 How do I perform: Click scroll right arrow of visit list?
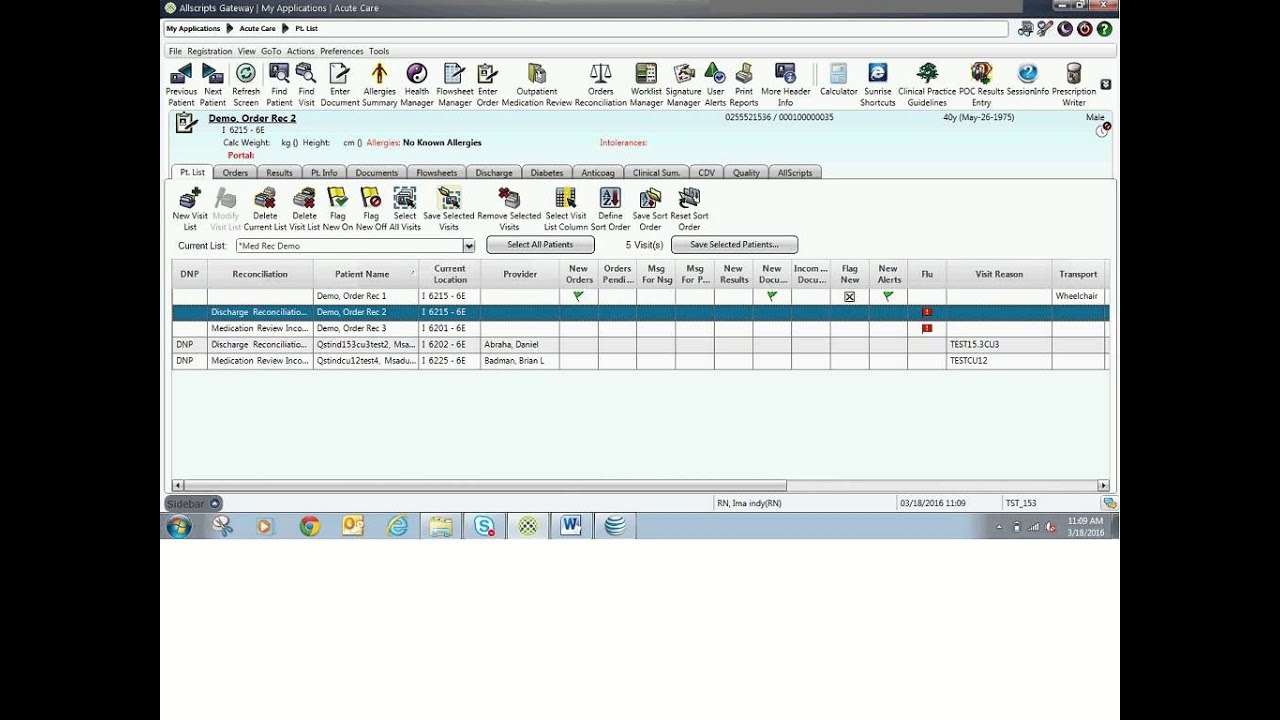1103,485
